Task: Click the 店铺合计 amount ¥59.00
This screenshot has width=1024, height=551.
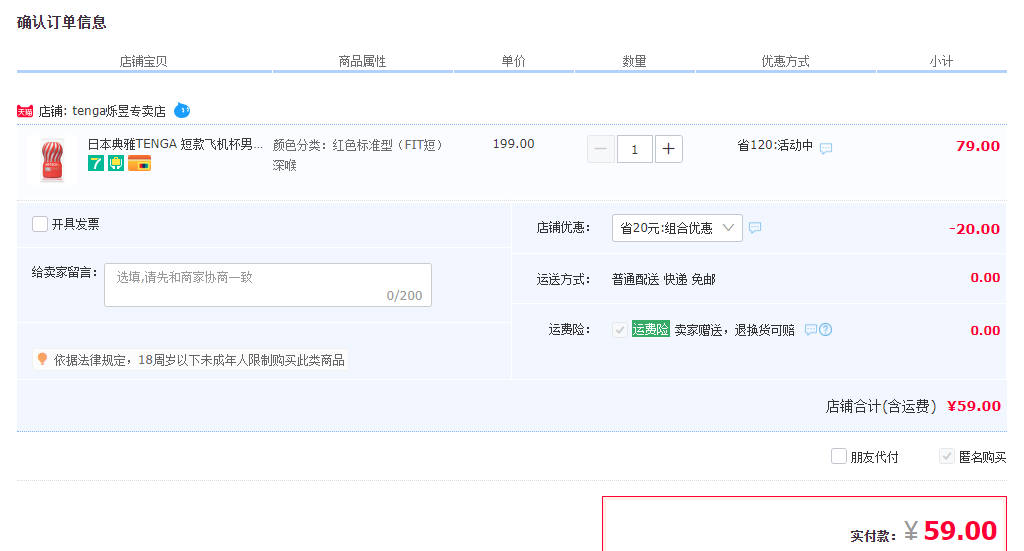Action: (x=974, y=406)
